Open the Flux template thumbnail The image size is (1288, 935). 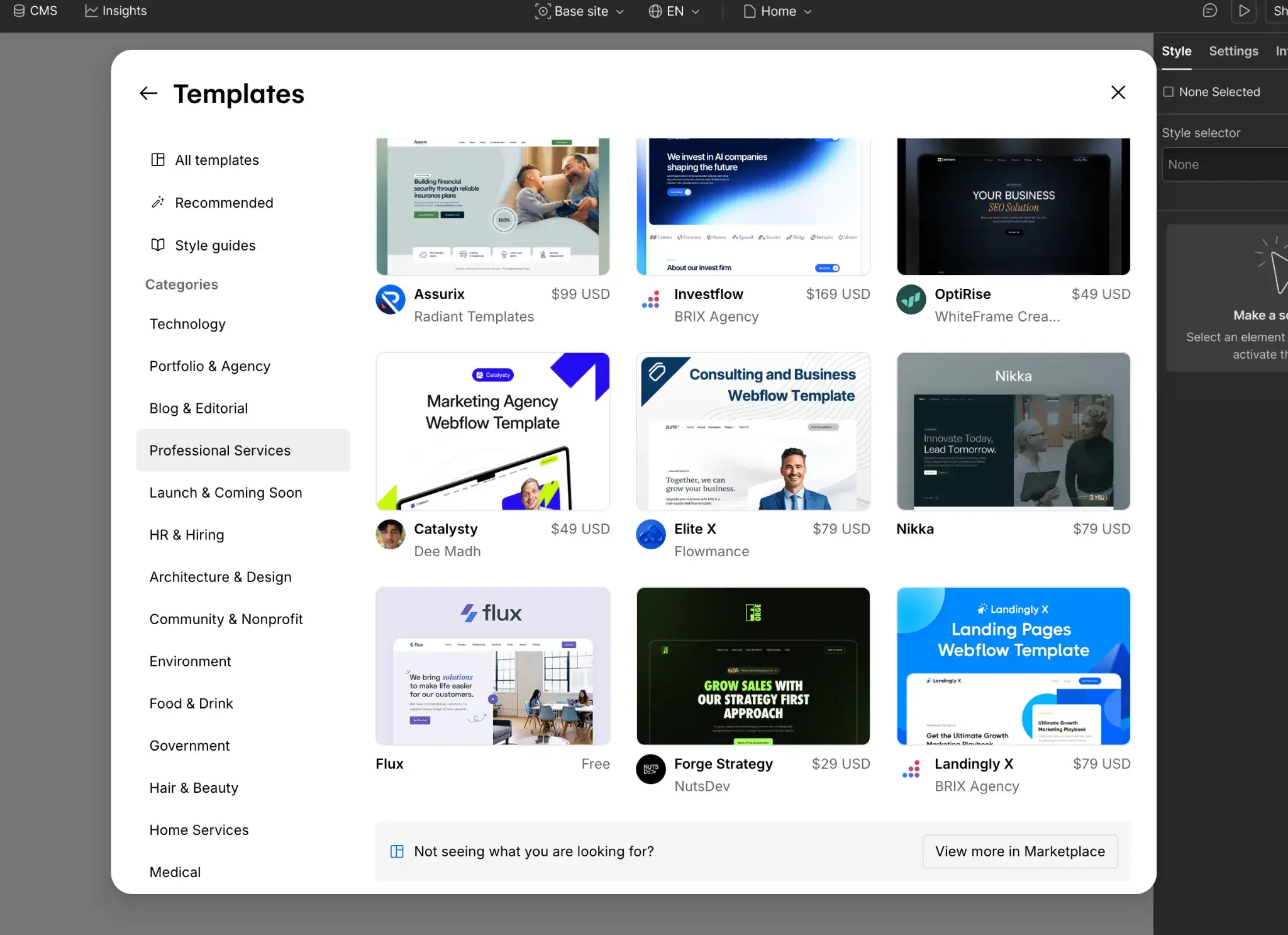point(492,666)
